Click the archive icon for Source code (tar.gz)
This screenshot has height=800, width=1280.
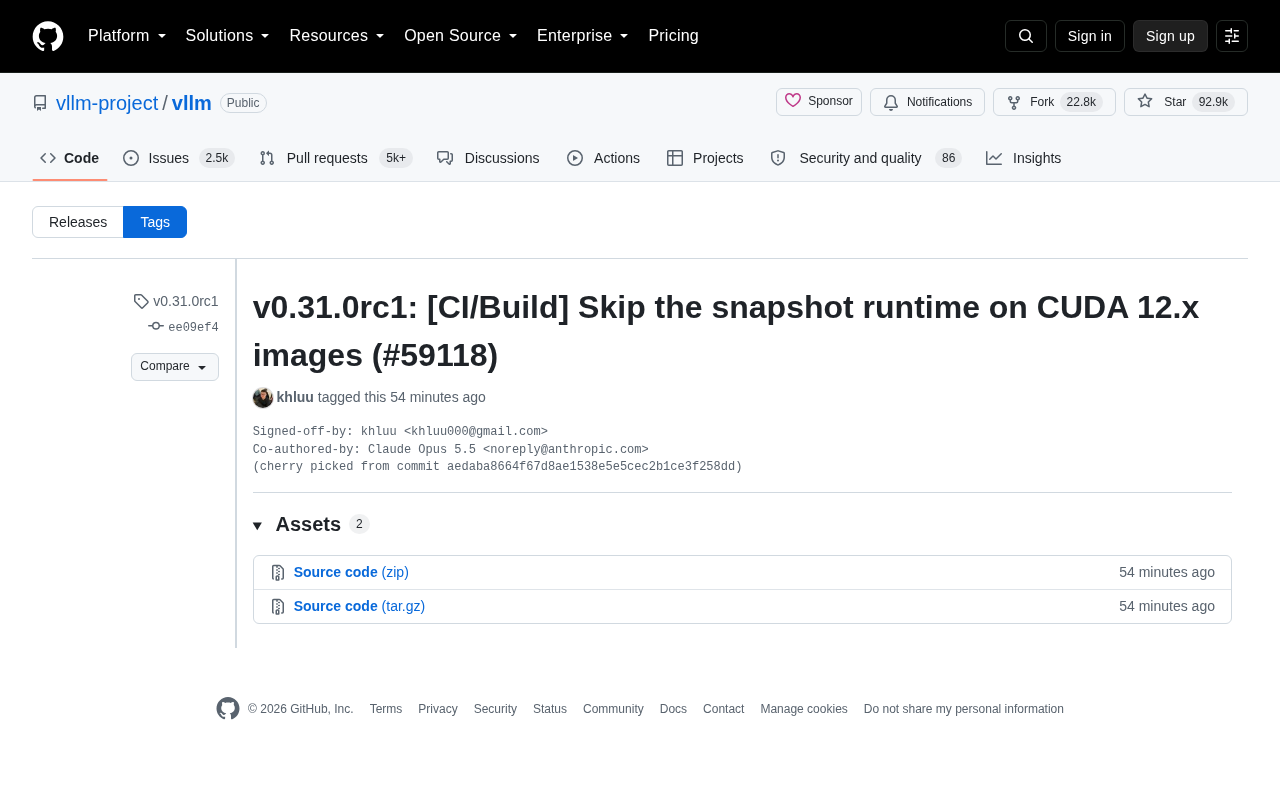click(x=278, y=607)
